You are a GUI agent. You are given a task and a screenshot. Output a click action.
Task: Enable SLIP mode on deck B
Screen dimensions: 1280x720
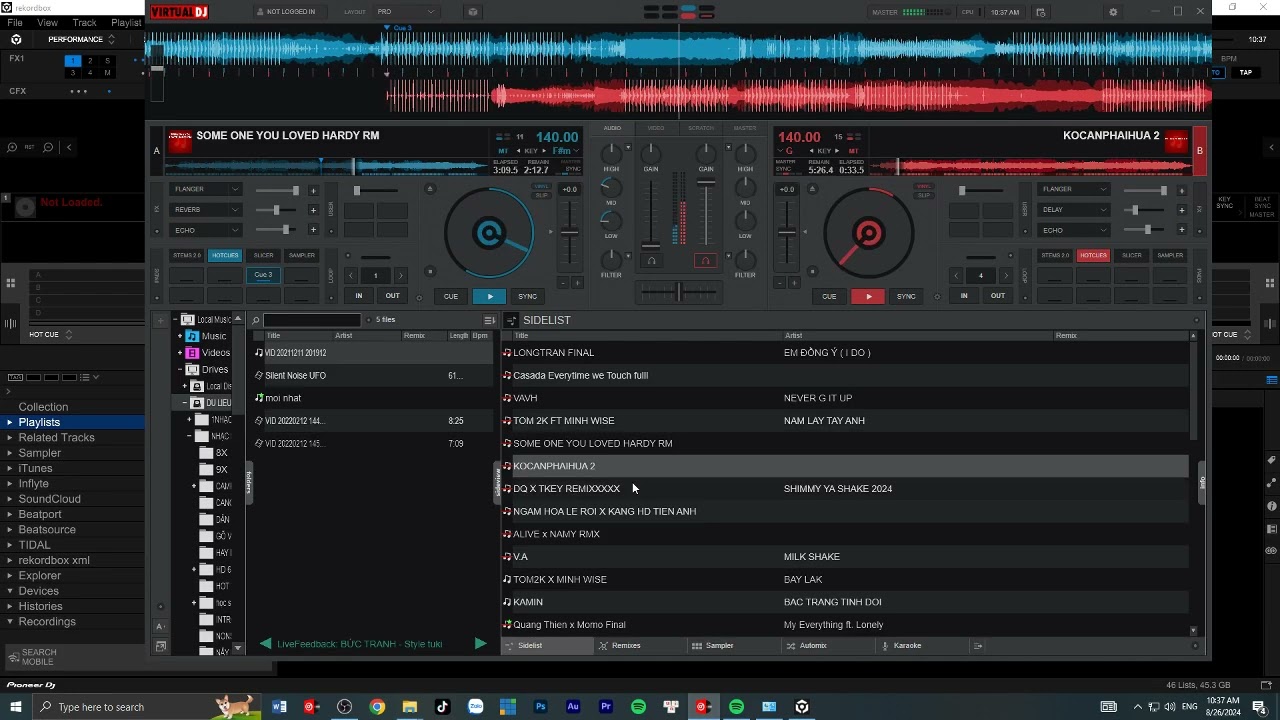(x=924, y=195)
